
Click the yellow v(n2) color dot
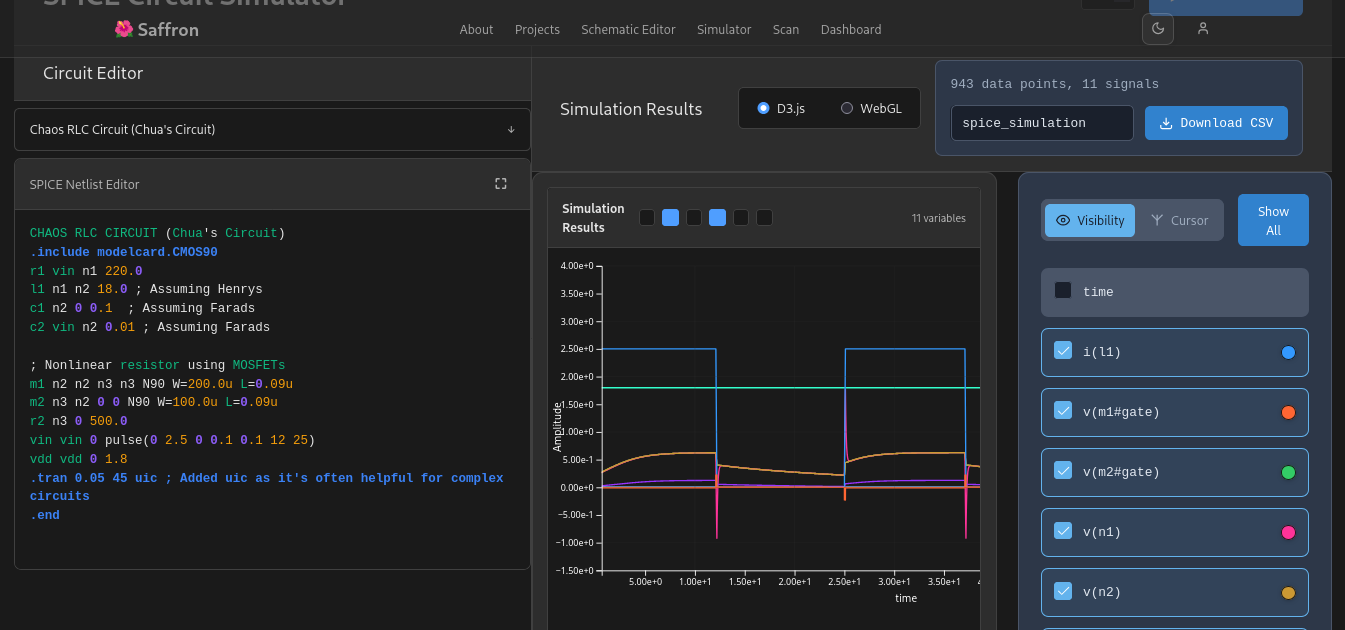pos(1288,592)
